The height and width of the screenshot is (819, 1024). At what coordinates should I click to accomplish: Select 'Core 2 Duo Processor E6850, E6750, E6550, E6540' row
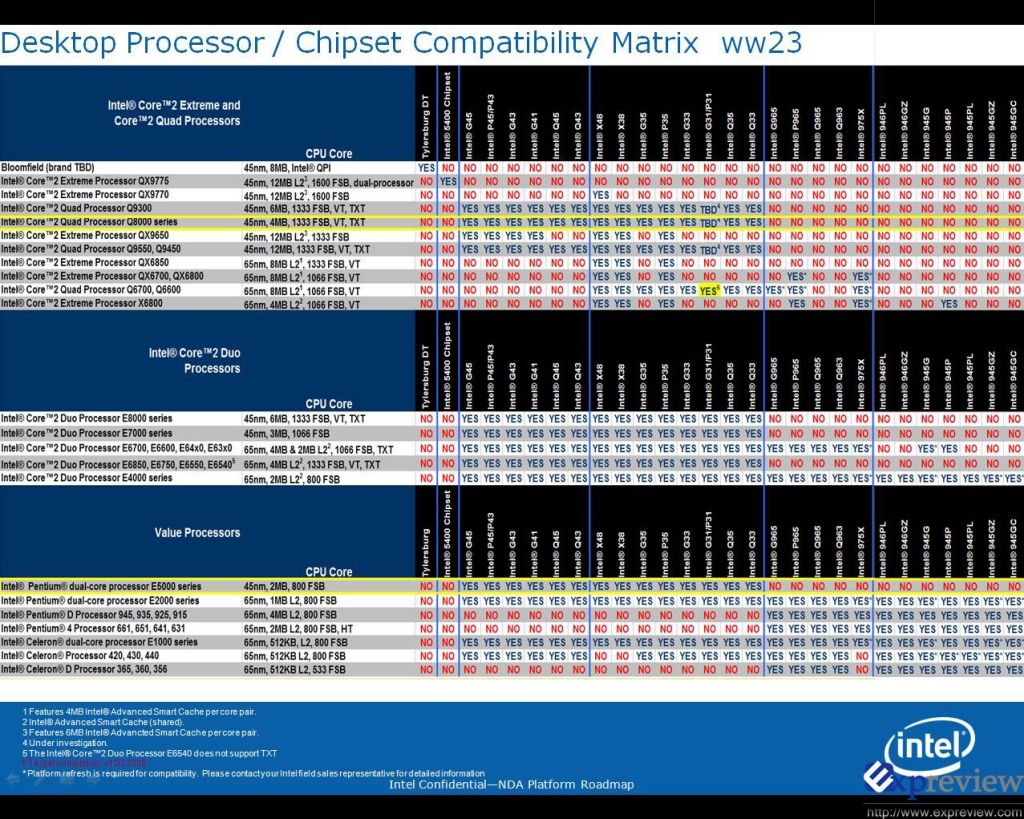(x=118, y=464)
